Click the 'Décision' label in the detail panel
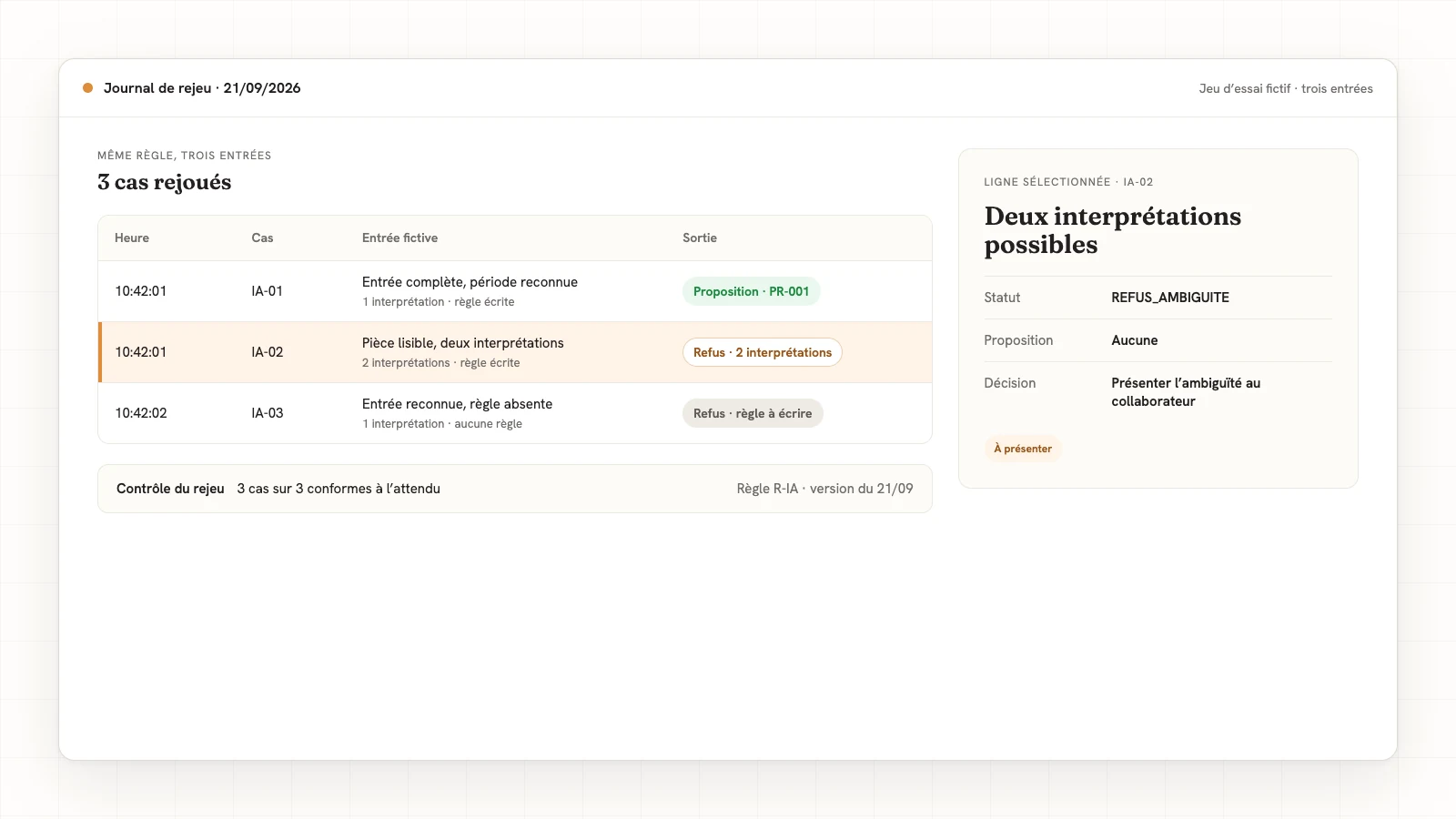 click(1010, 383)
